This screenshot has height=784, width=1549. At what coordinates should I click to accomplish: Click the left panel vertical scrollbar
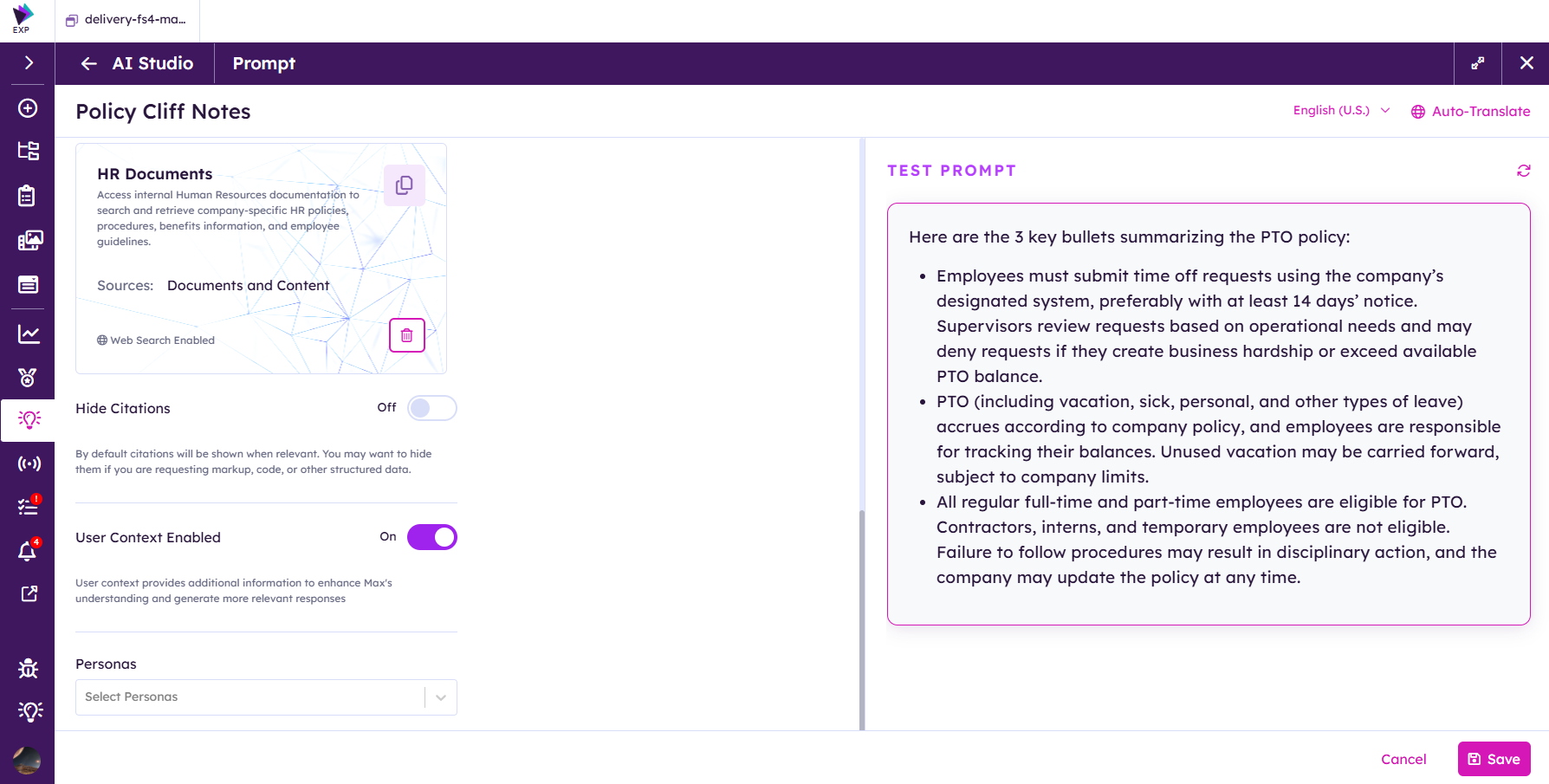click(x=861, y=619)
